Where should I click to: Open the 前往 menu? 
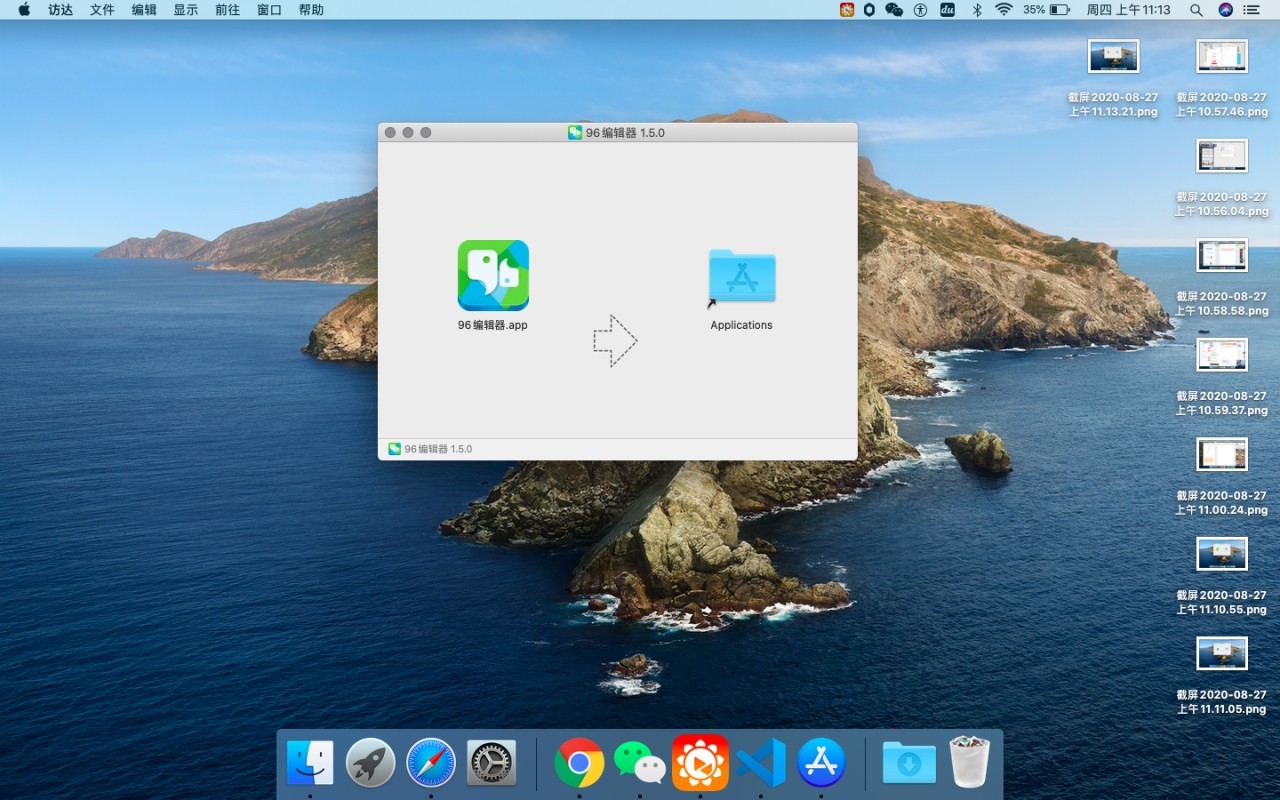coord(227,10)
